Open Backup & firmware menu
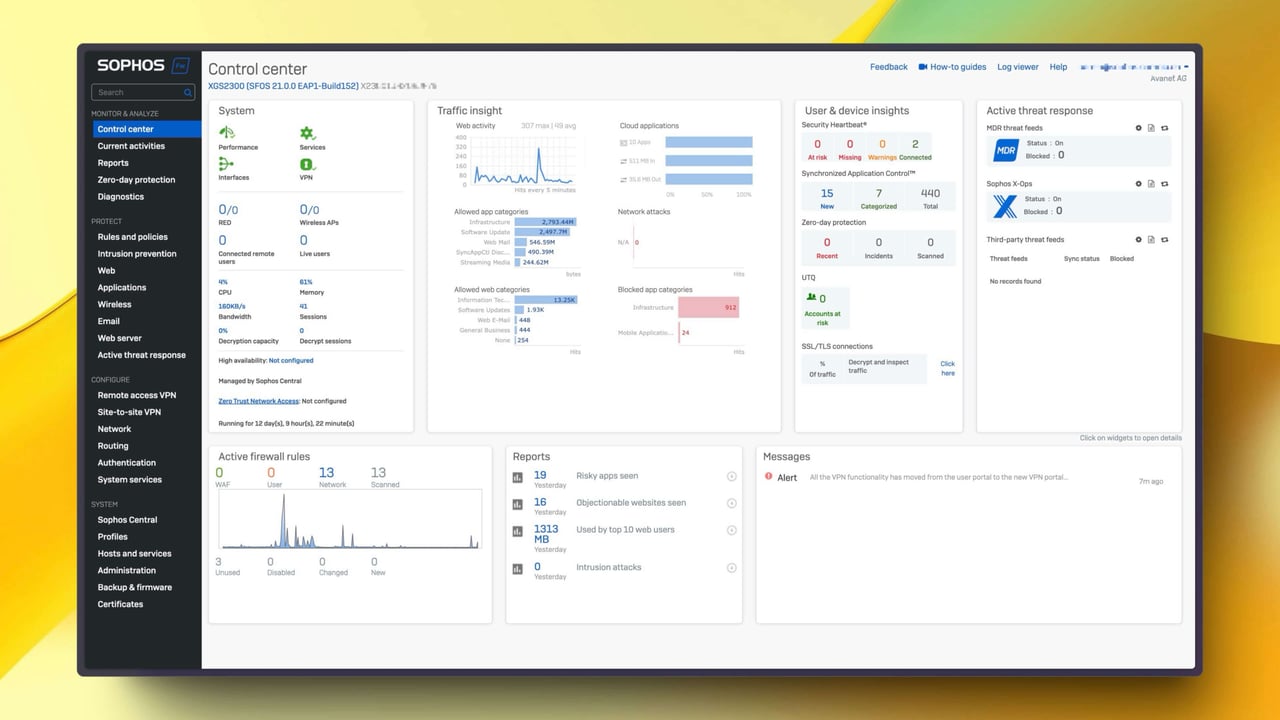Screen dimensions: 1280x720 pos(134,587)
